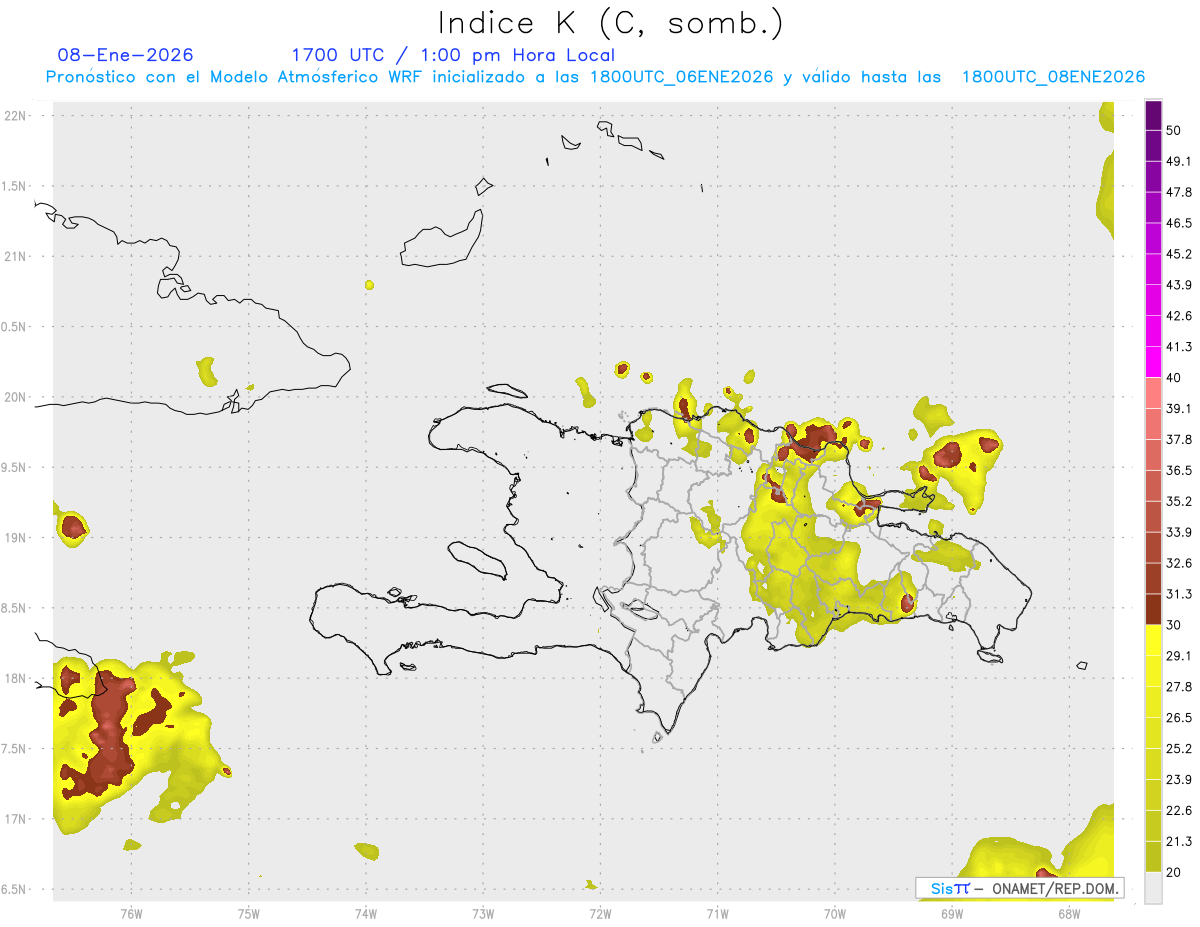Click the "70W" longitude label
The image size is (1200, 927).
[x=835, y=913]
